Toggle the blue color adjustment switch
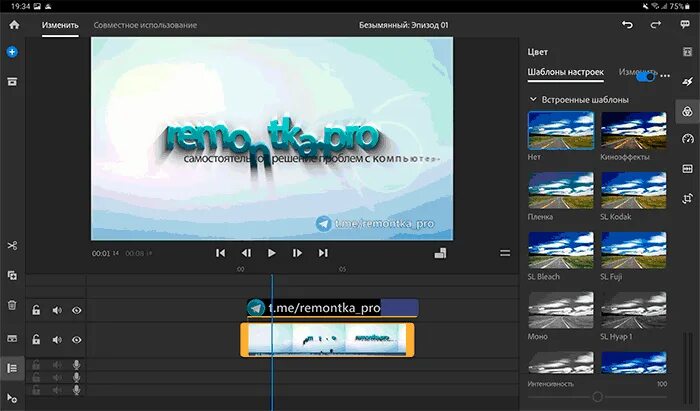 pos(645,77)
